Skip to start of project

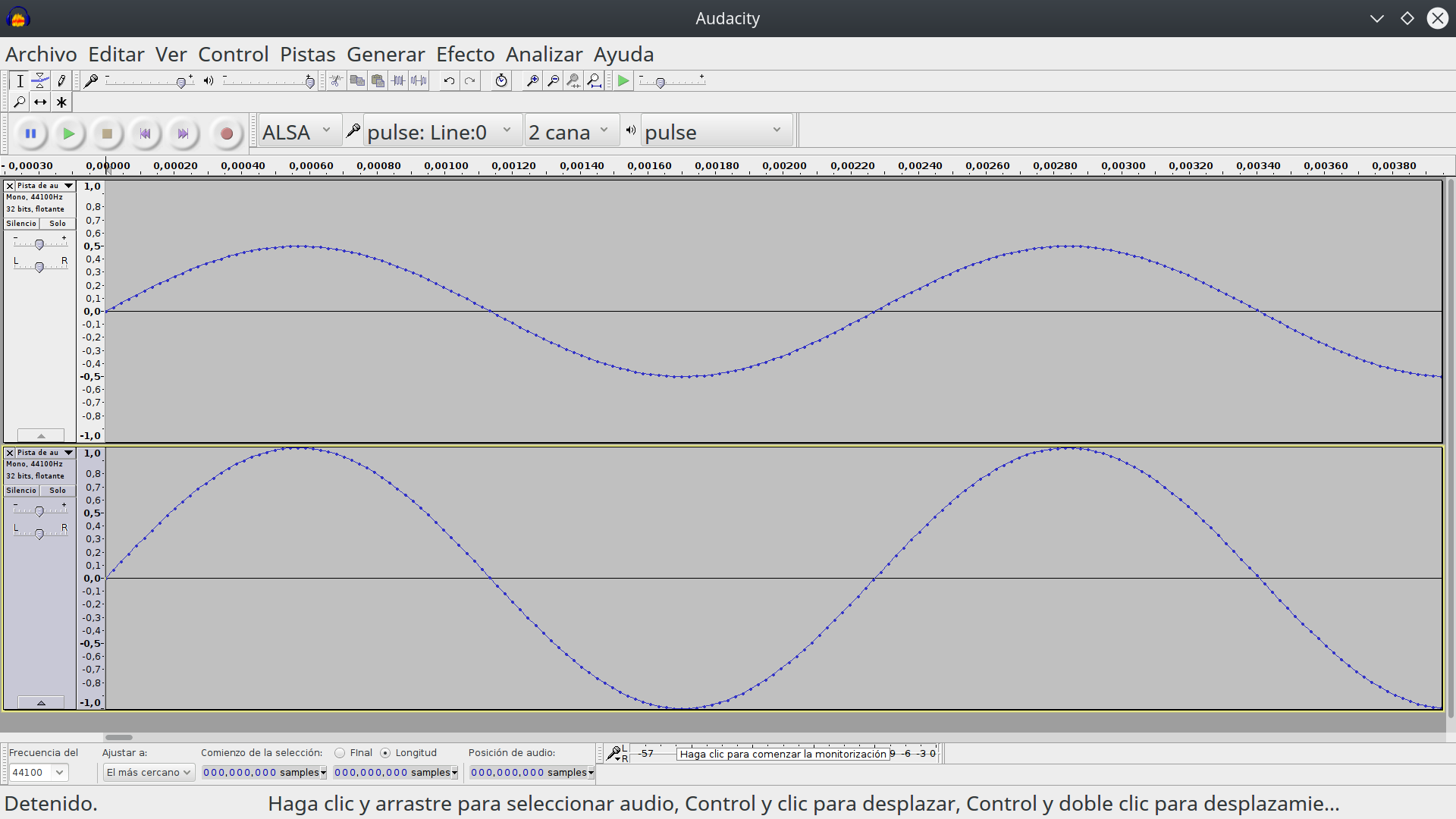coord(146,133)
